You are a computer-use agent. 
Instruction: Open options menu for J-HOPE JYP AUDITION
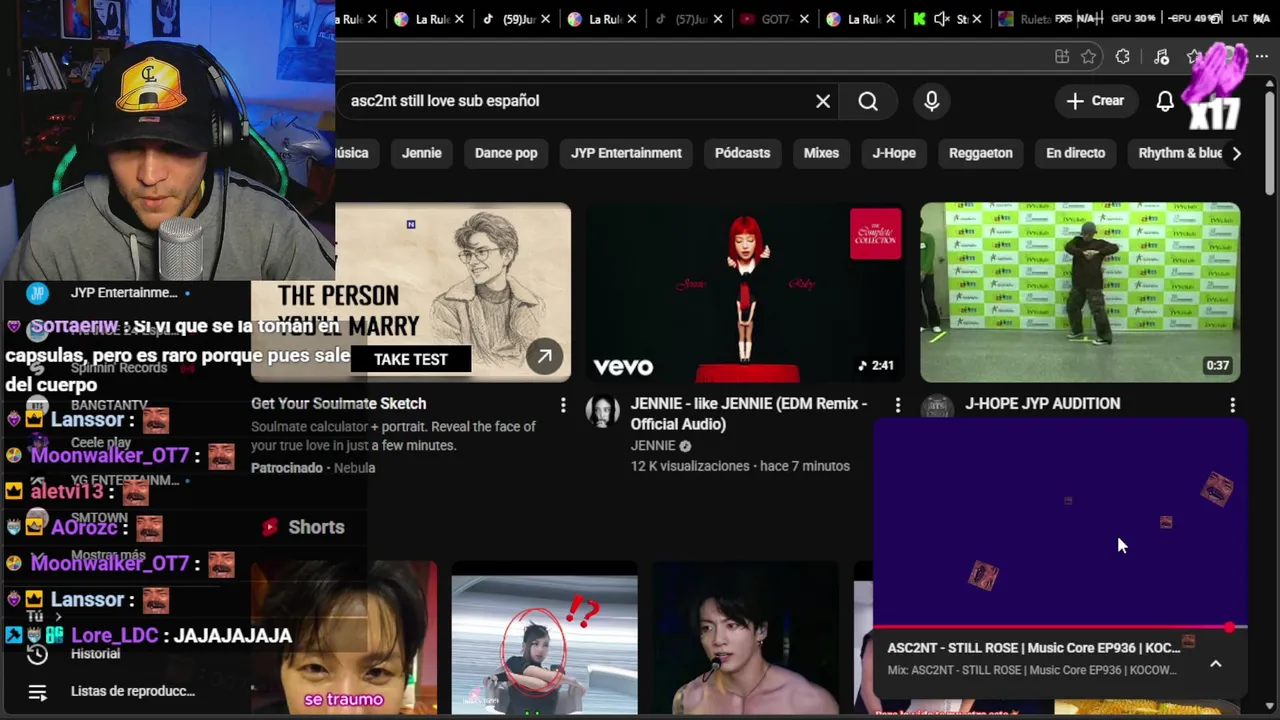click(x=1233, y=405)
